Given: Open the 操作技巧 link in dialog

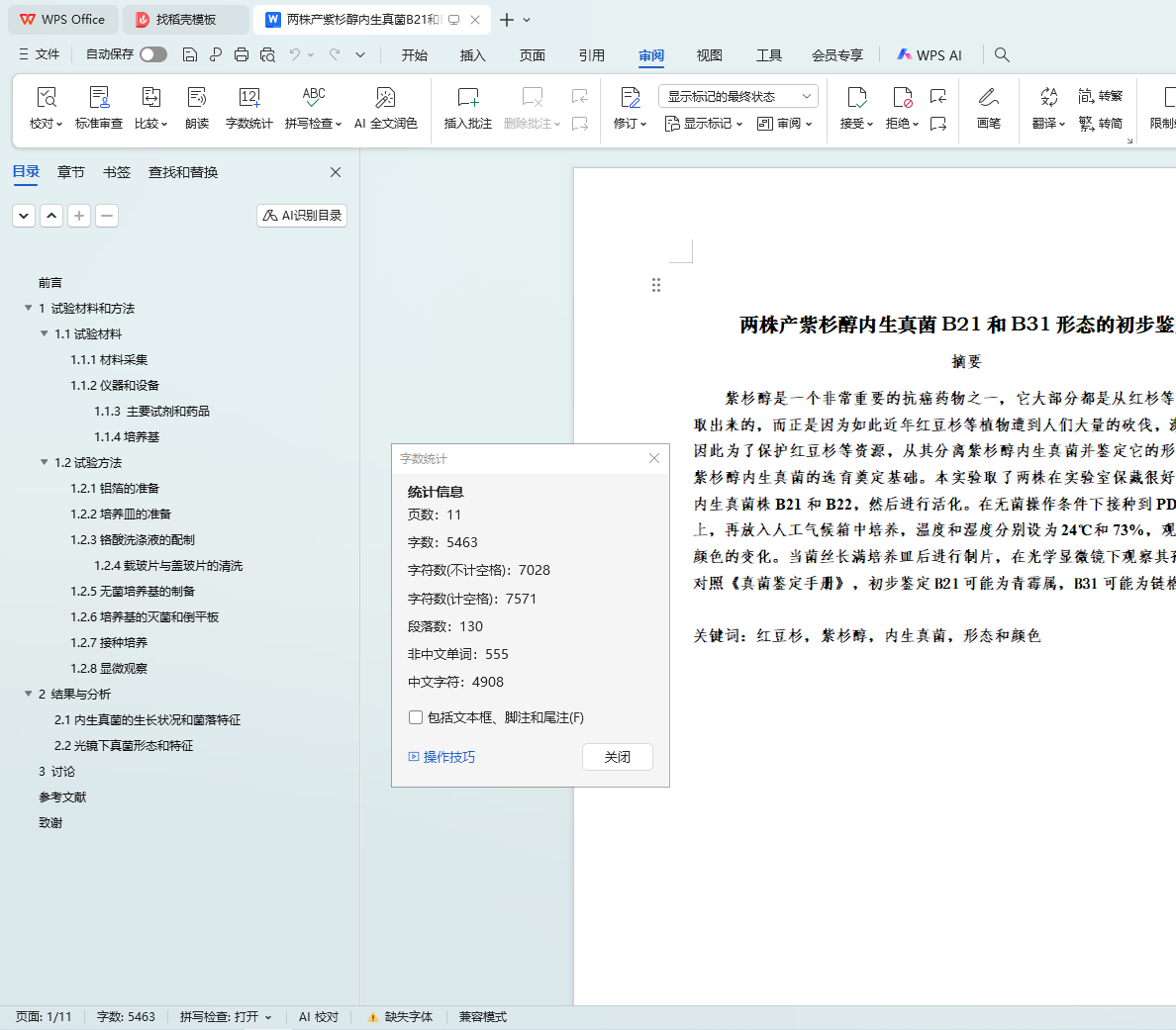Looking at the screenshot, I should 448,757.
